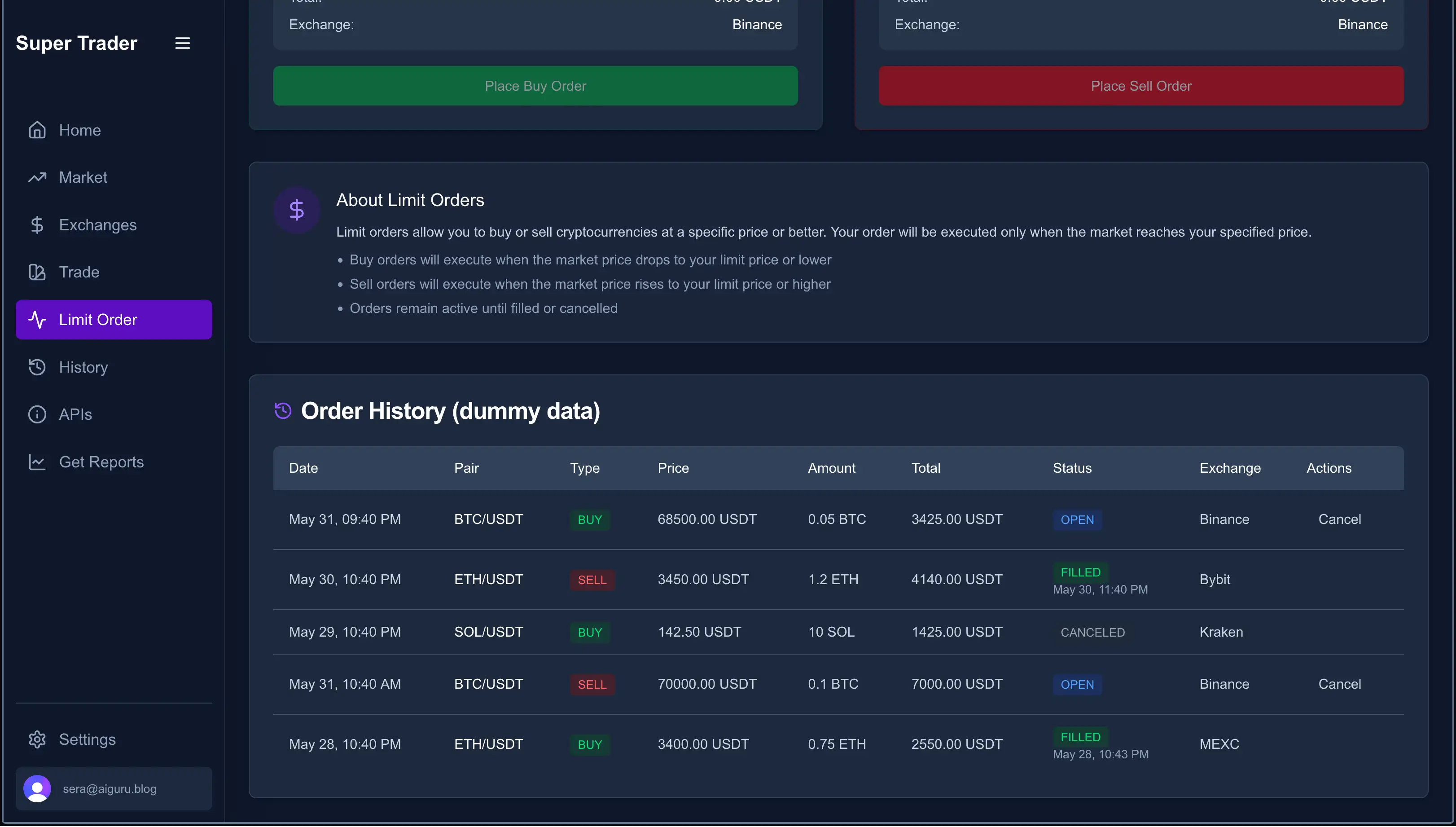
Task: Click the Exchanges dollar icon
Action: click(x=37, y=225)
